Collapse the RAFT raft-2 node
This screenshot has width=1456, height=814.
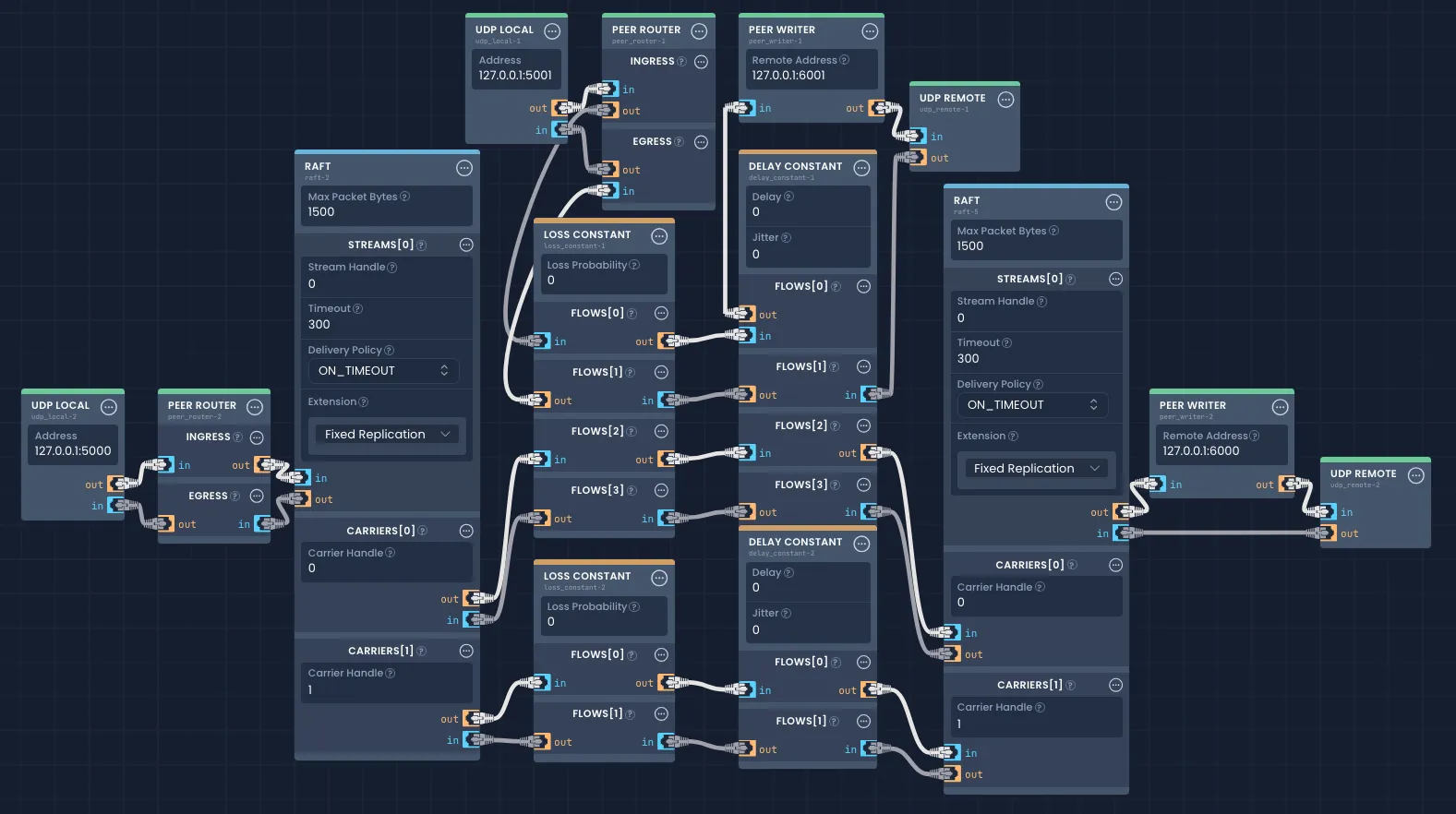coord(464,168)
